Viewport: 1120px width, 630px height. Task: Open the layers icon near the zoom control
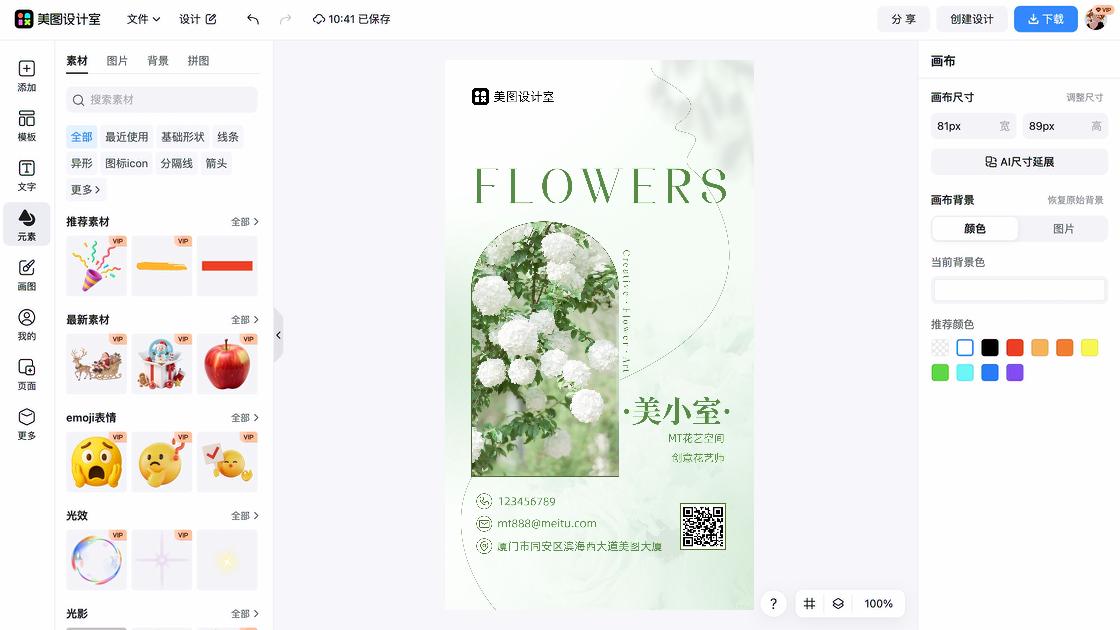[838, 604]
